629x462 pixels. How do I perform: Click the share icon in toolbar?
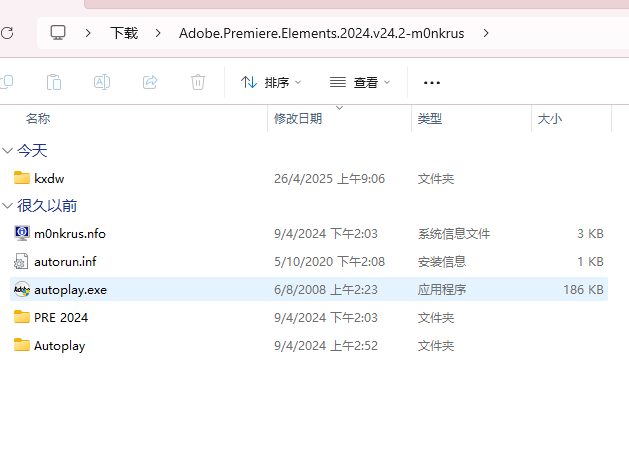(x=150, y=82)
